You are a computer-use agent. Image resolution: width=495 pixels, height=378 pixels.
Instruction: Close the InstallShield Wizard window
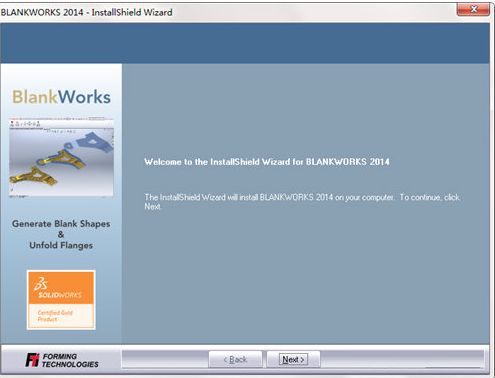click(473, 9)
